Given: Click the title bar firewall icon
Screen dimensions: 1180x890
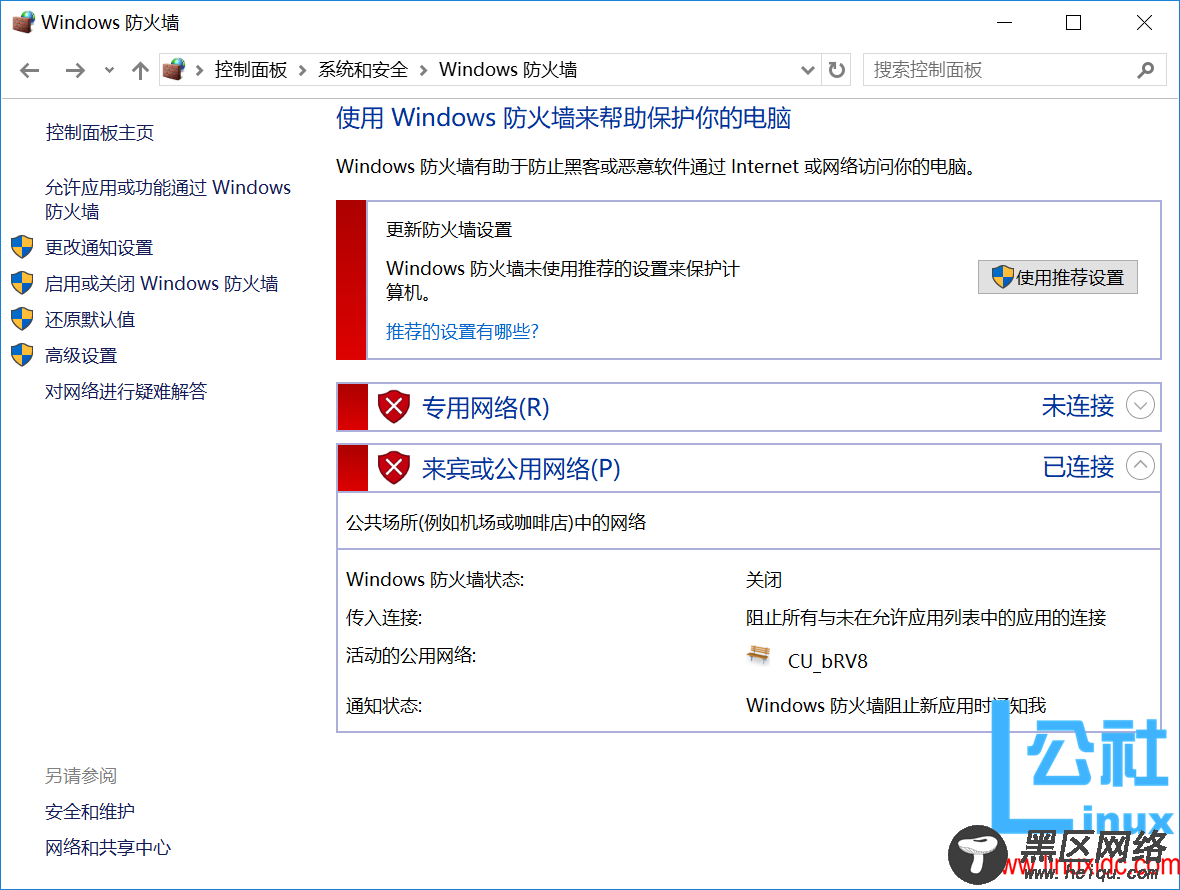Looking at the screenshot, I should click(x=23, y=23).
